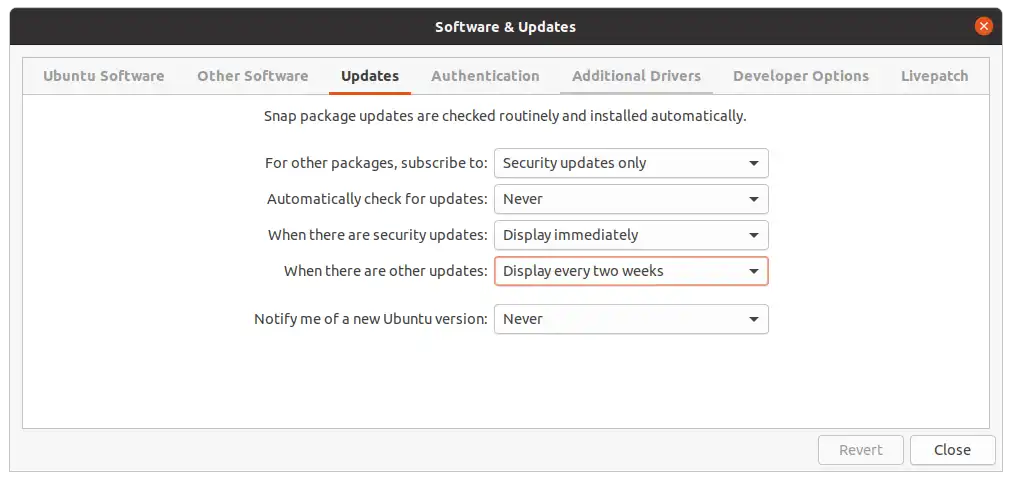Expand the 'Automatically check for updates' combo box
The height and width of the screenshot is (481, 1012).
coord(631,200)
